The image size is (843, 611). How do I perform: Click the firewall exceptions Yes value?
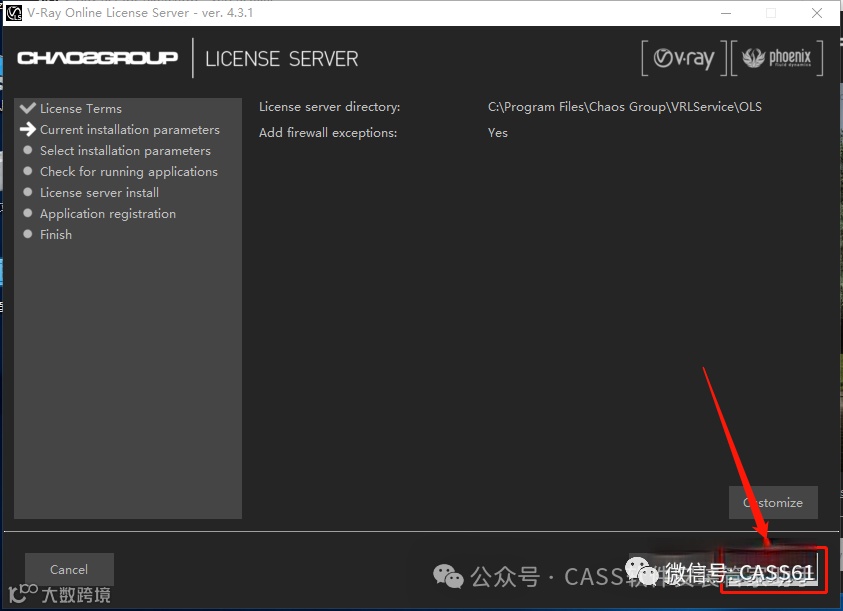tap(498, 132)
